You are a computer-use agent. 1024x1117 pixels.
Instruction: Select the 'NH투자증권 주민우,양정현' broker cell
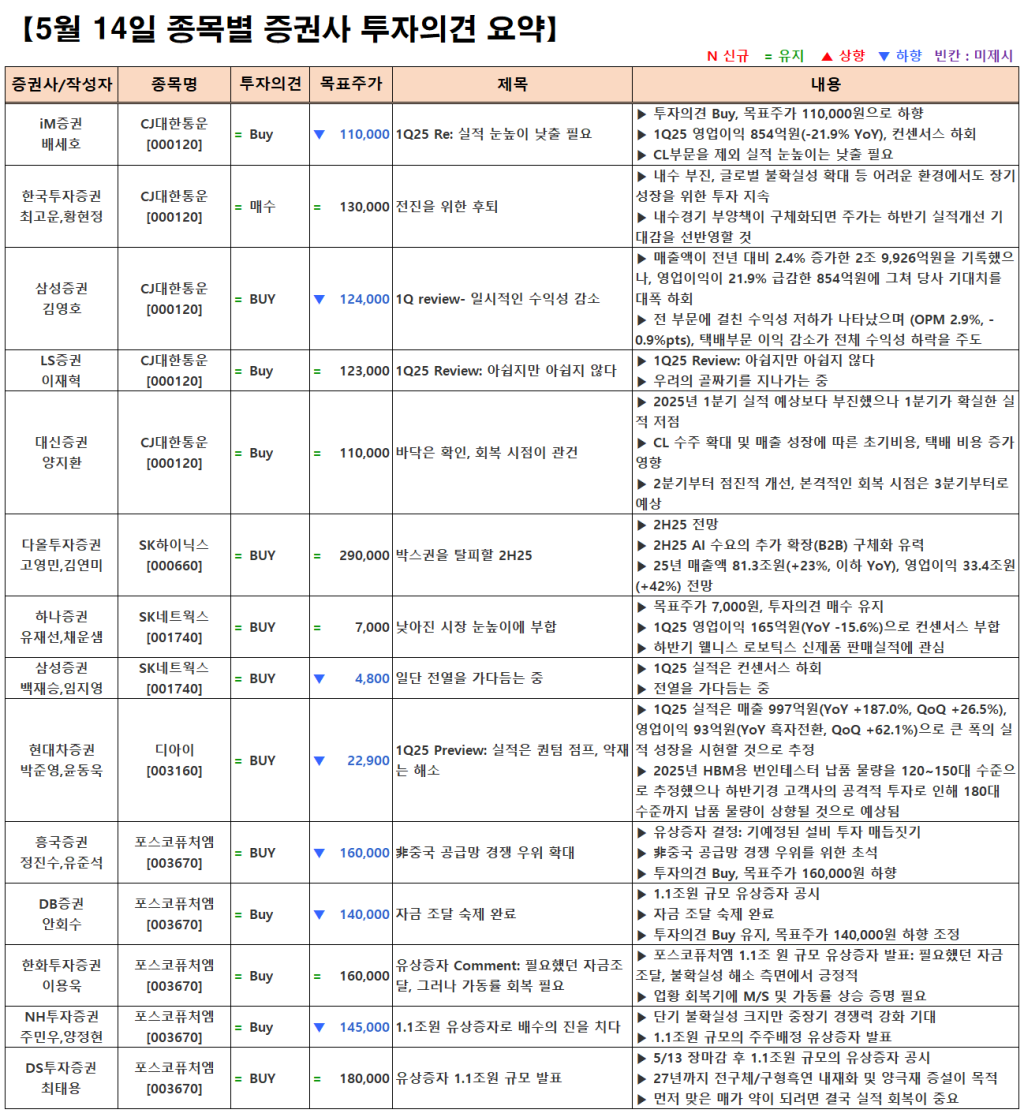[x=62, y=1027]
